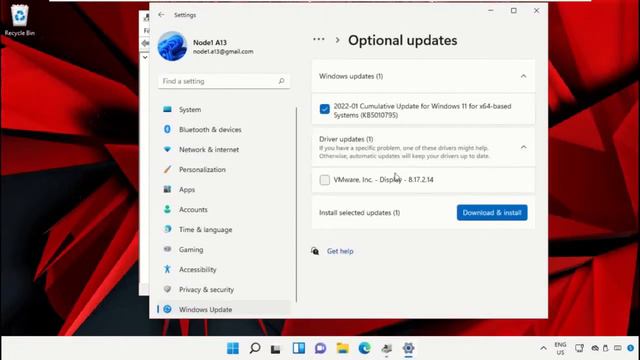This screenshot has width=640, height=360.
Task: Click the ENG US language indicator
Action: click(x=560, y=348)
